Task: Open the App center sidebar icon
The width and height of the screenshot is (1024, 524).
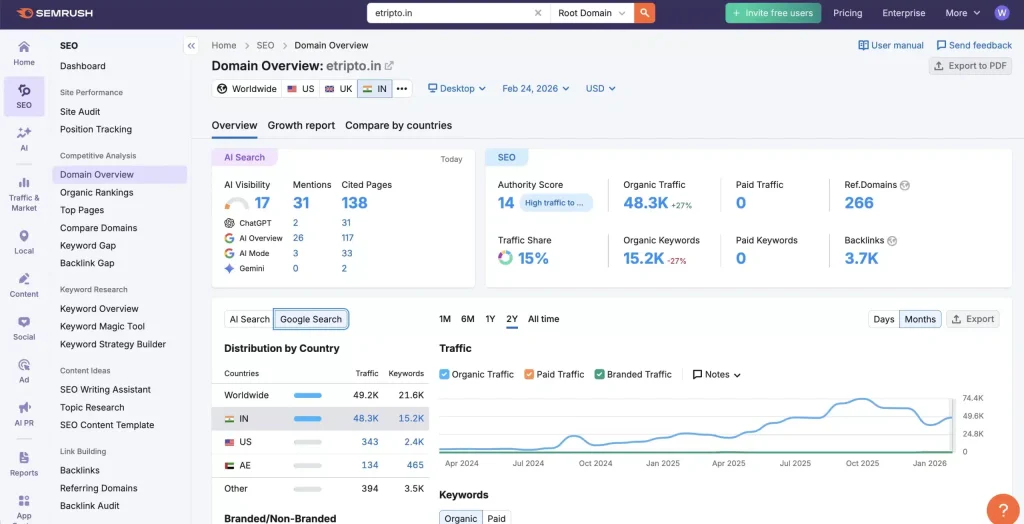Action: coord(24,508)
